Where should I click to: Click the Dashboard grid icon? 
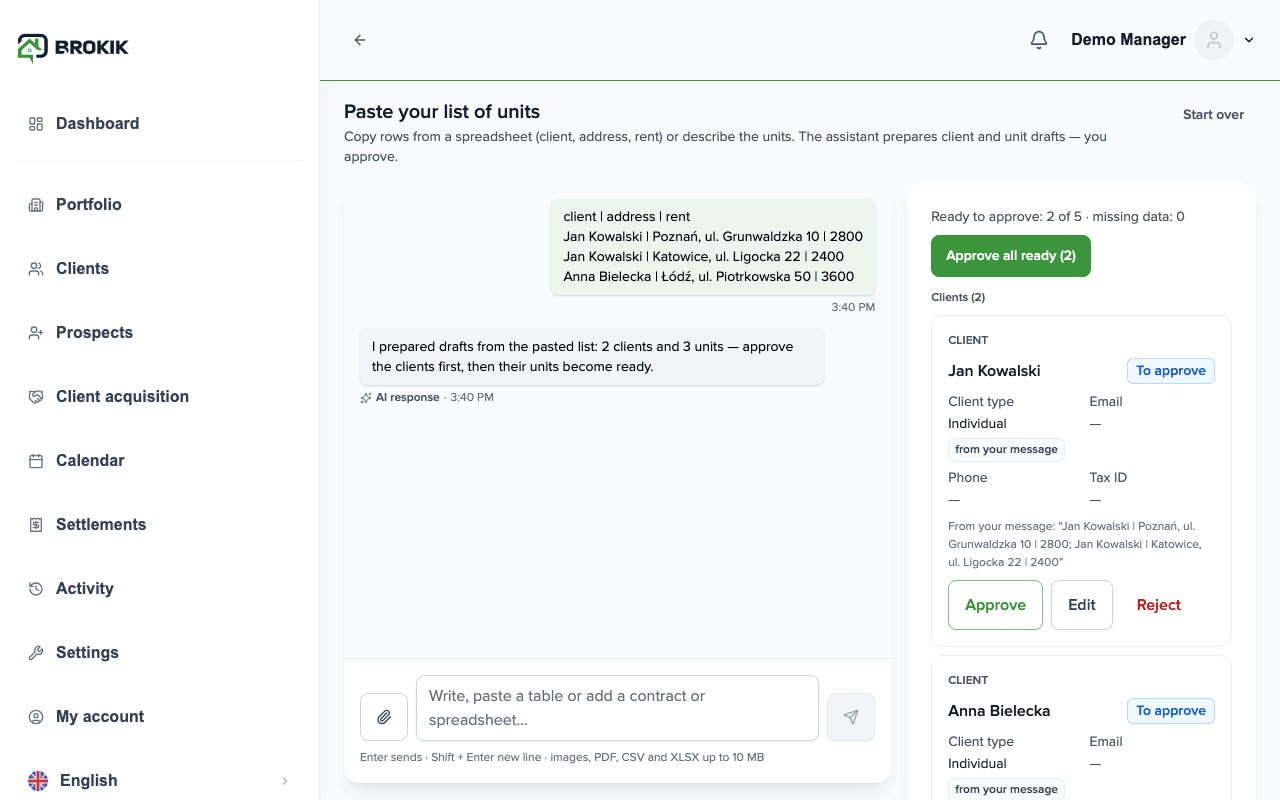tap(36, 124)
